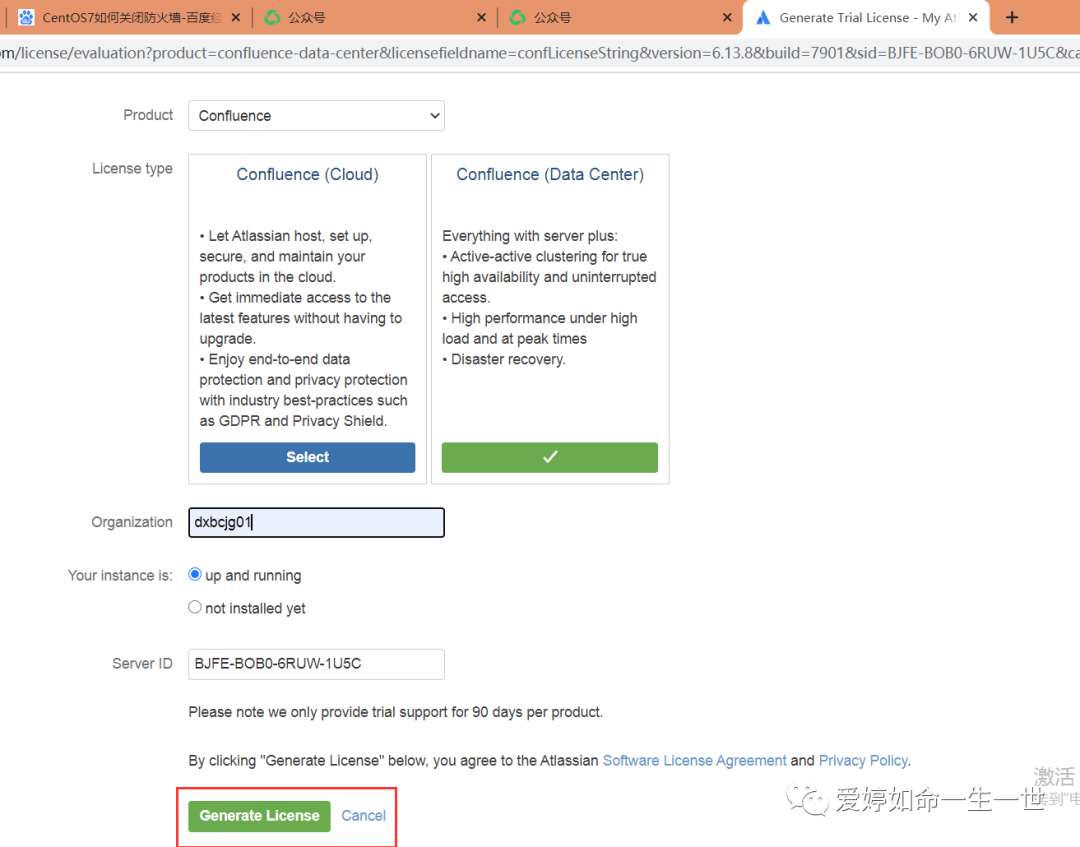Switch to the CentOS7 firewall Baidu tab
Image resolution: width=1080 pixels, height=847 pixels.
pos(131,17)
